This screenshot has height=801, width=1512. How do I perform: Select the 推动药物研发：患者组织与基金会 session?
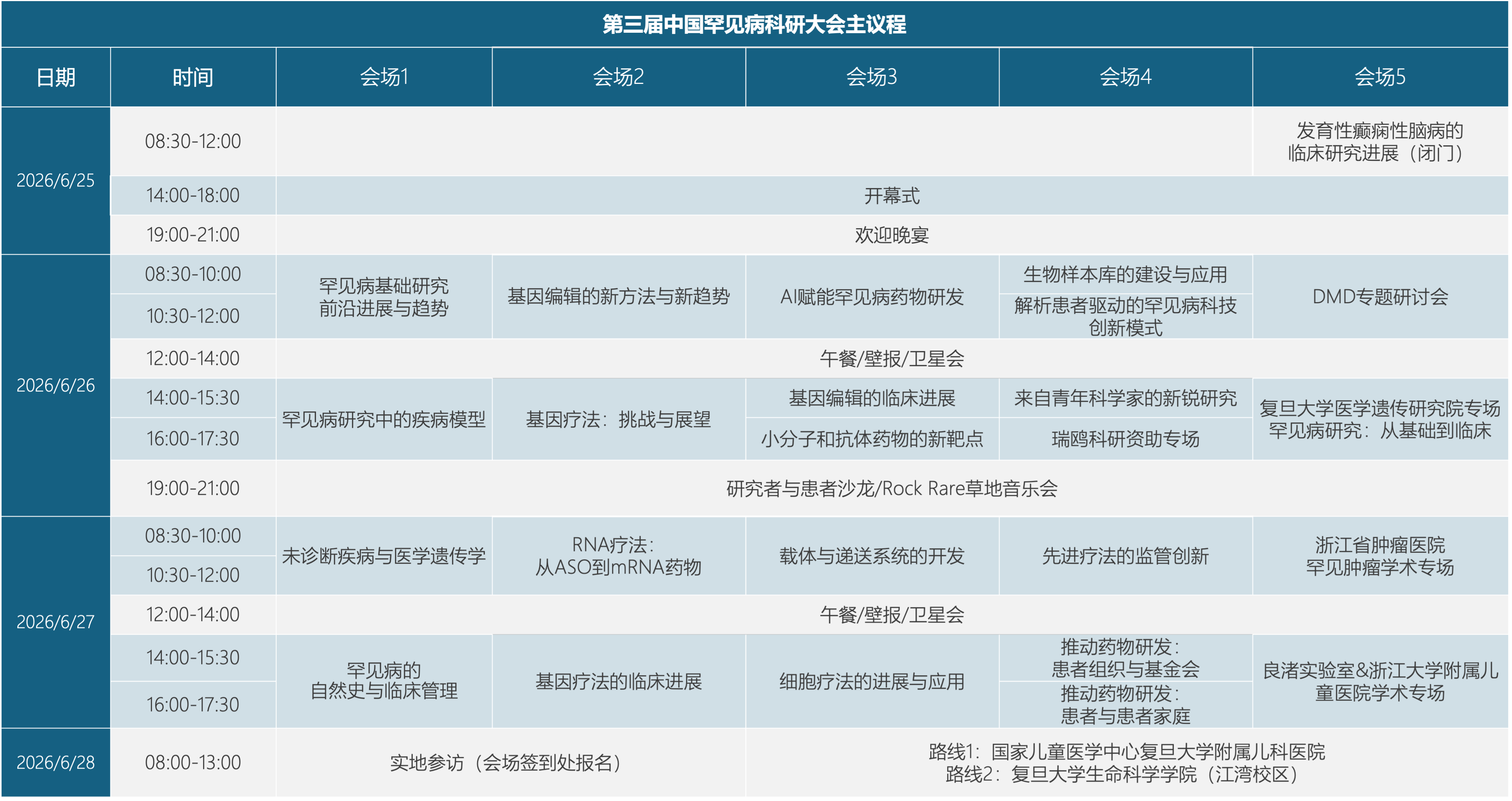coord(1126,658)
